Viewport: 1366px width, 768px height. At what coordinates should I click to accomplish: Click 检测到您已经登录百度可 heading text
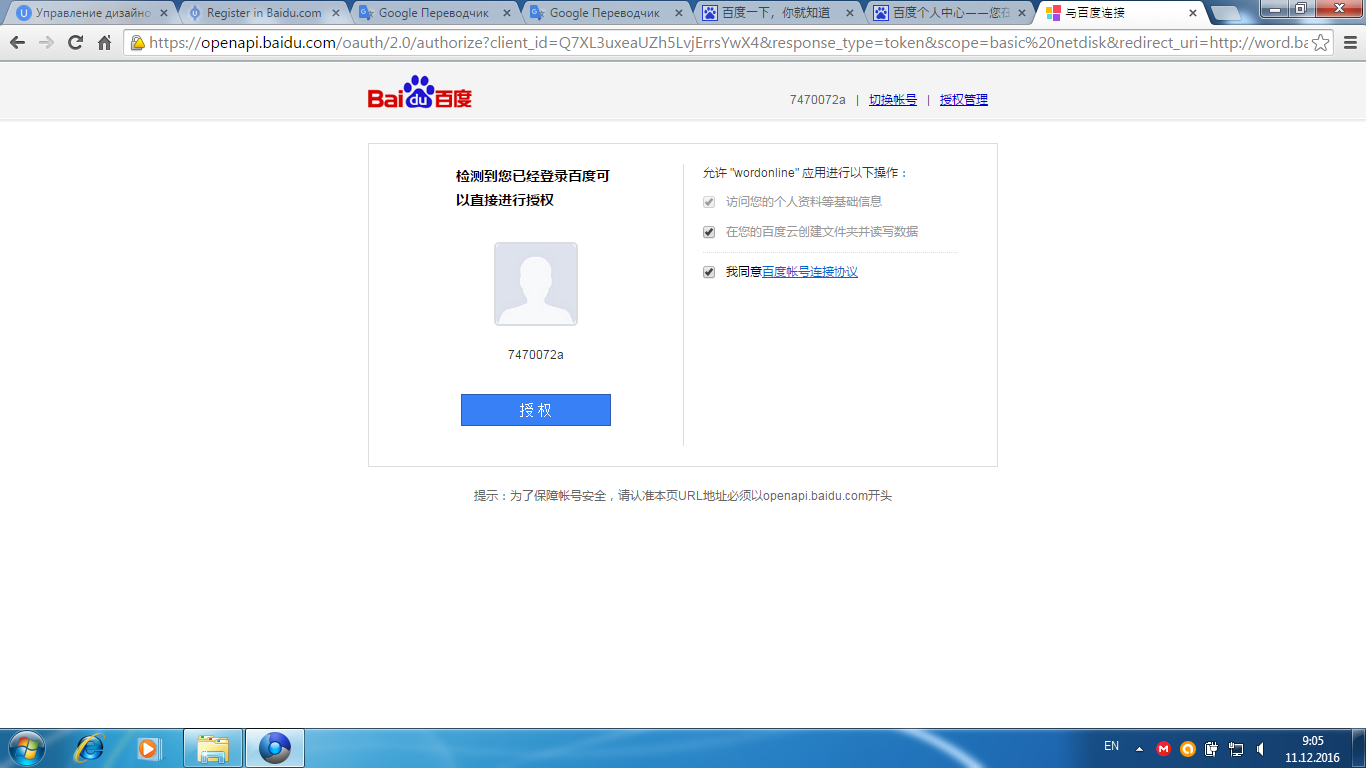tap(533, 176)
